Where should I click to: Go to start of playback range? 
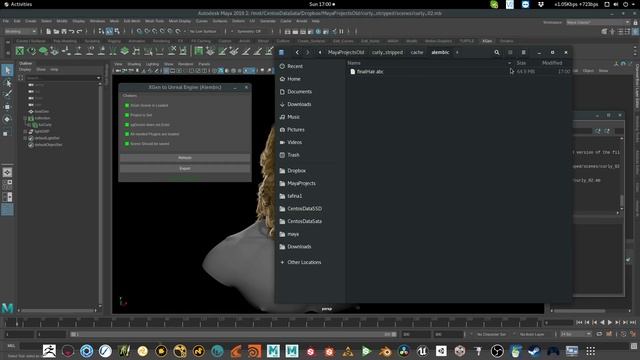[579, 322]
